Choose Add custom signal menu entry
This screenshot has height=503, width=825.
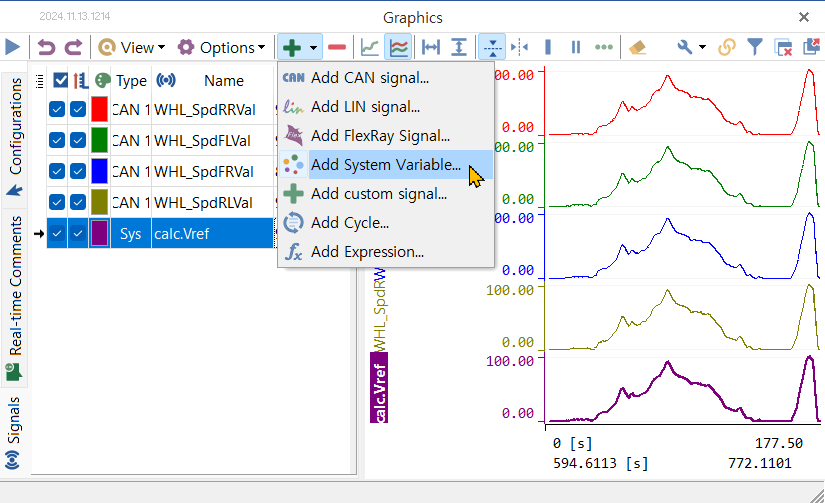(386, 194)
